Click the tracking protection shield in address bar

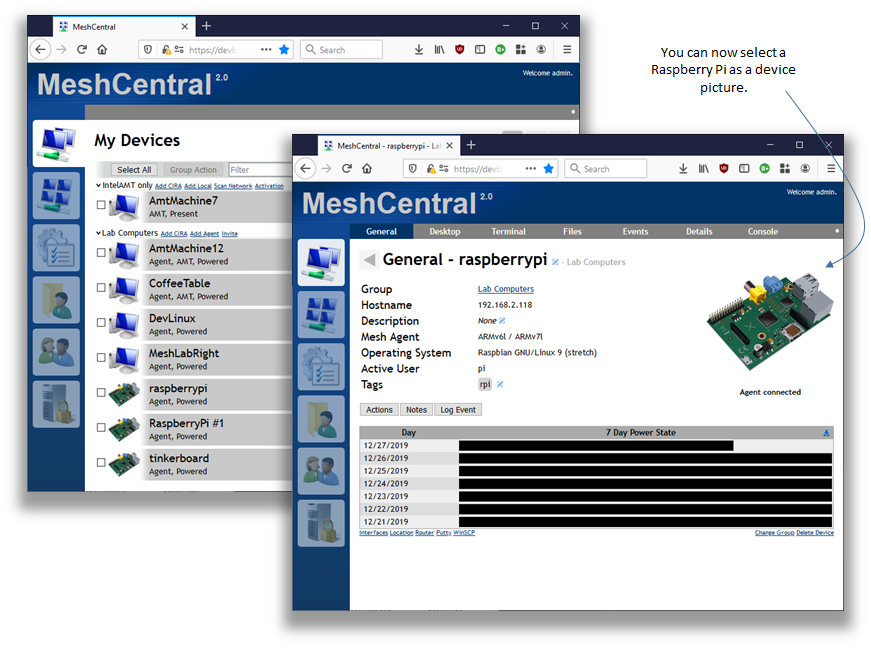coord(412,168)
